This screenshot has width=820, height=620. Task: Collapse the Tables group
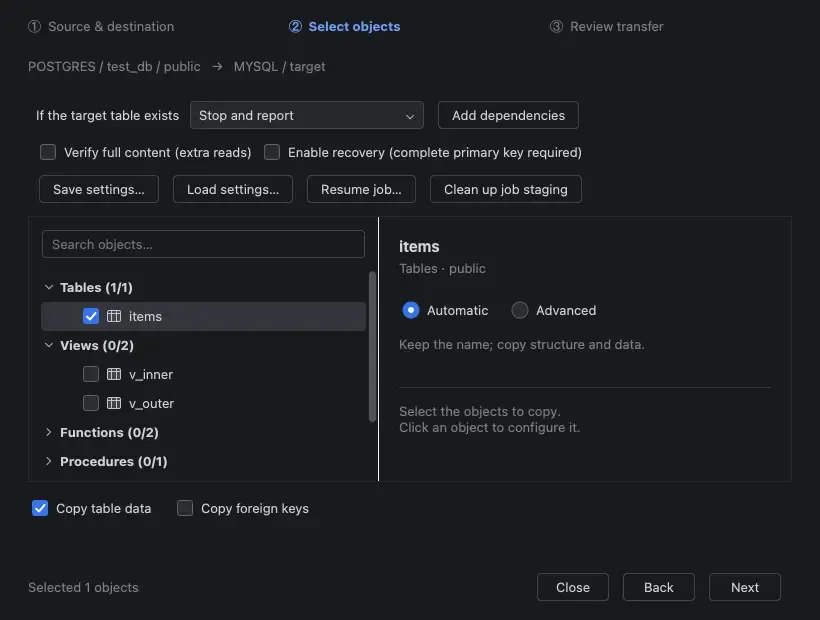click(49, 287)
